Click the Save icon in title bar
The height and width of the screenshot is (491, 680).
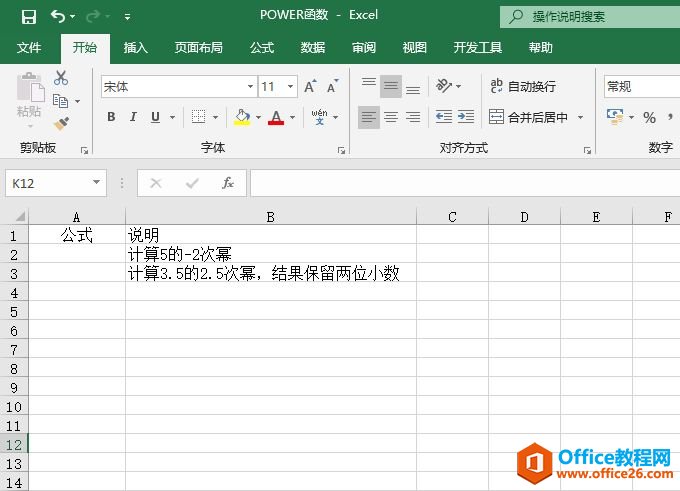pos(28,16)
